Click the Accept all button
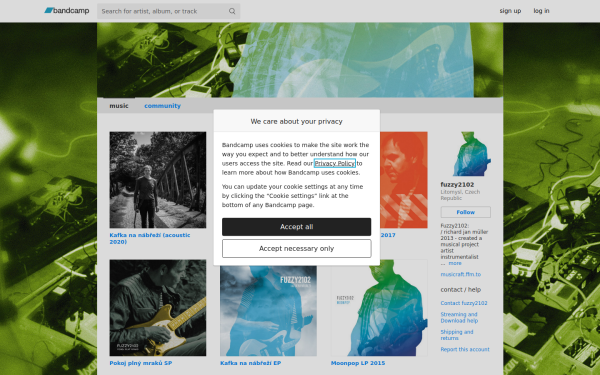Screen dimensions: 600x375 297,227
